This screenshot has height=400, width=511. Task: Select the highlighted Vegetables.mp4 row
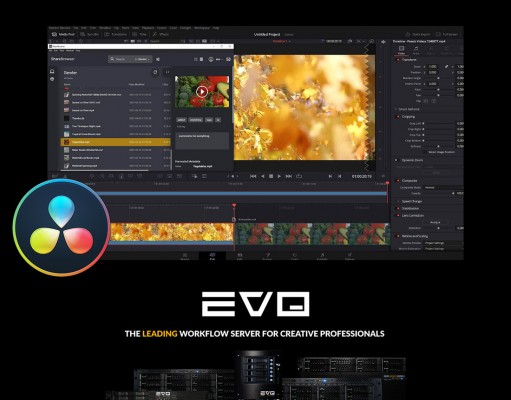tap(115, 142)
